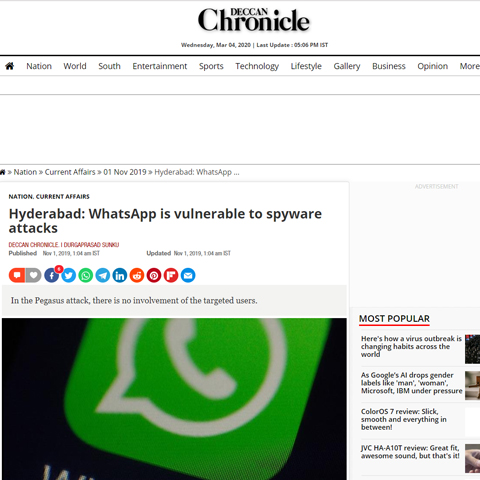Open Current Affairs breadcrumb link
Screen dimensions: 480x480
click(70, 172)
